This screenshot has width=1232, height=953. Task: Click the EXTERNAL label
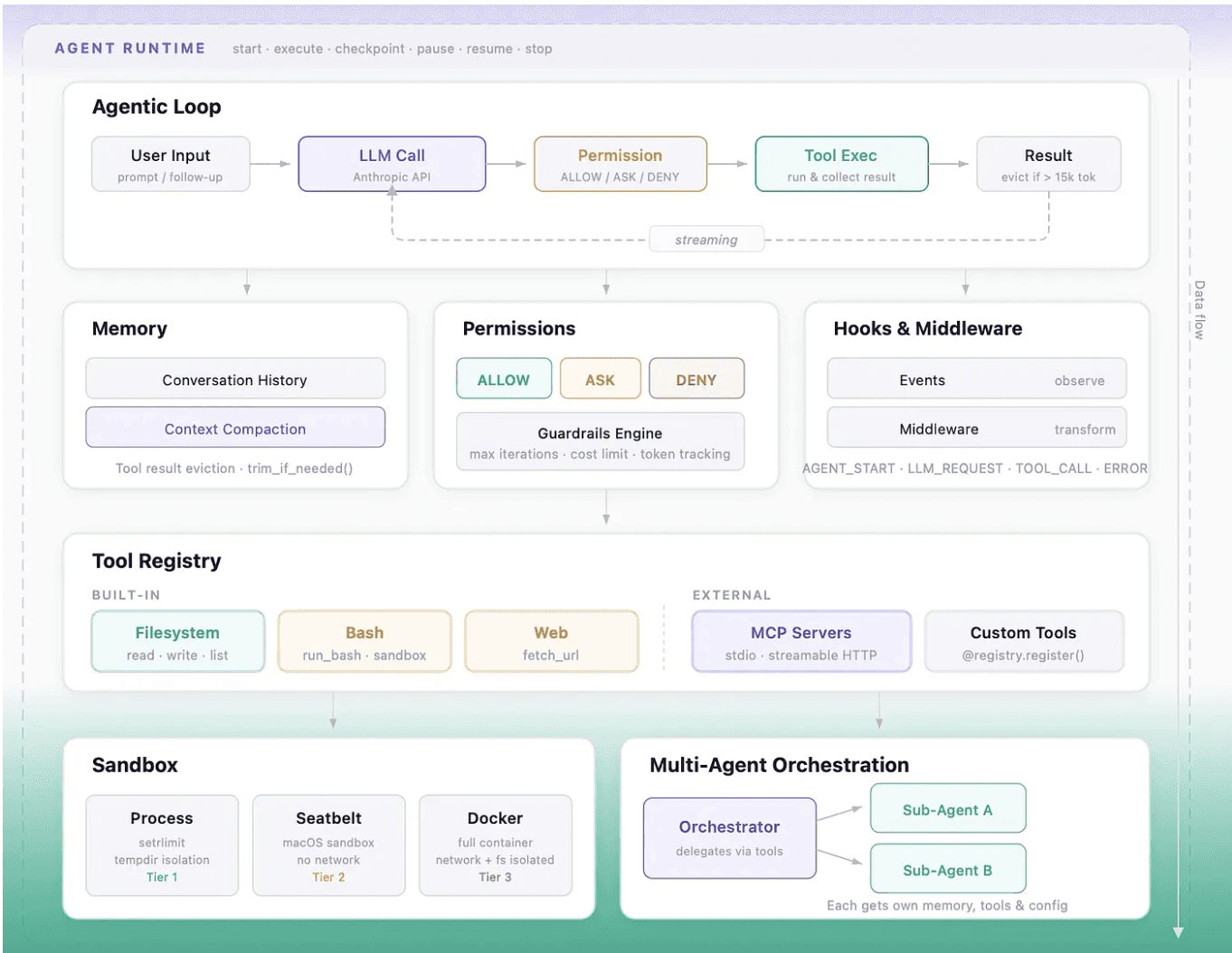[x=732, y=595]
